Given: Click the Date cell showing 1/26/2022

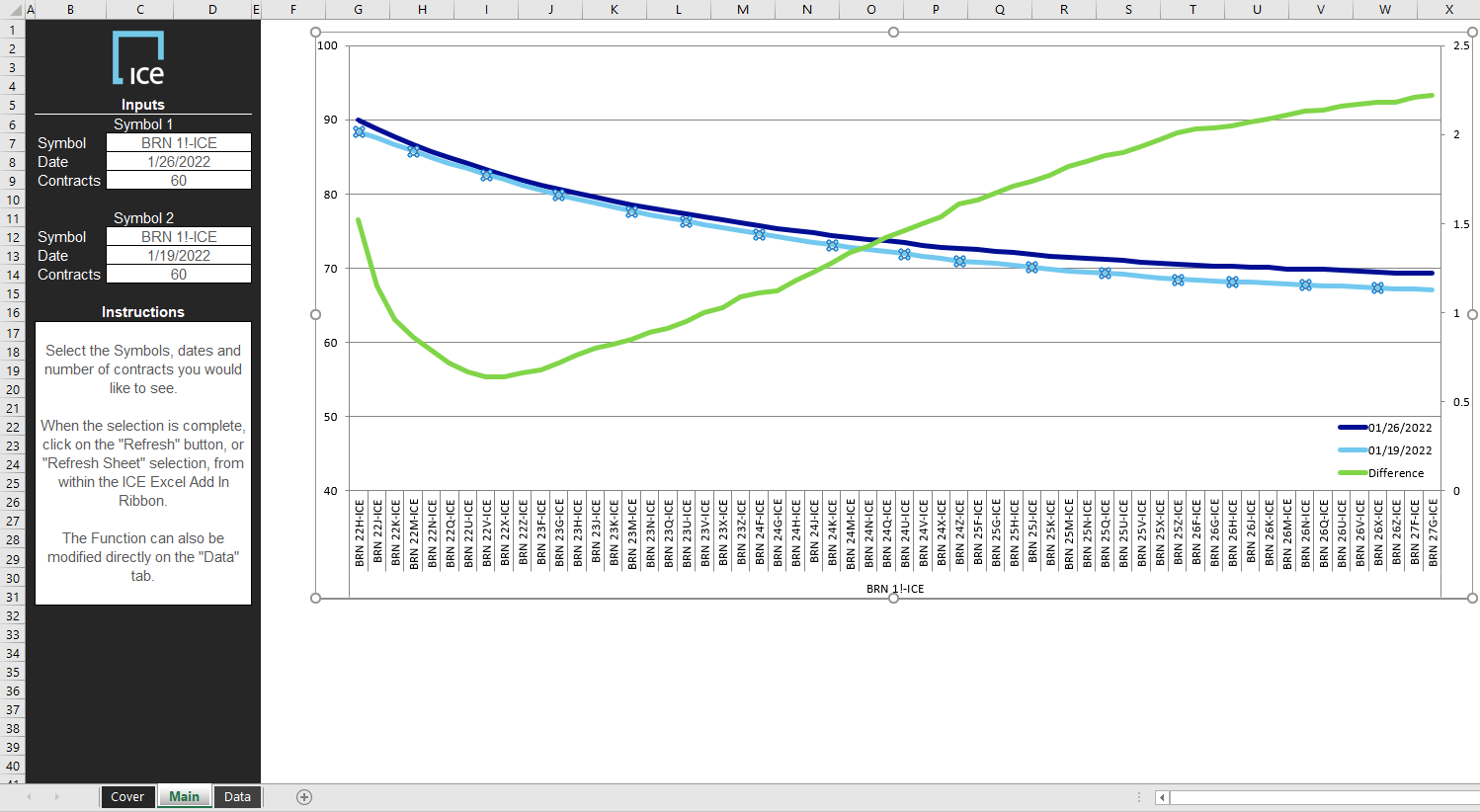Looking at the screenshot, I should pos(178,161).
